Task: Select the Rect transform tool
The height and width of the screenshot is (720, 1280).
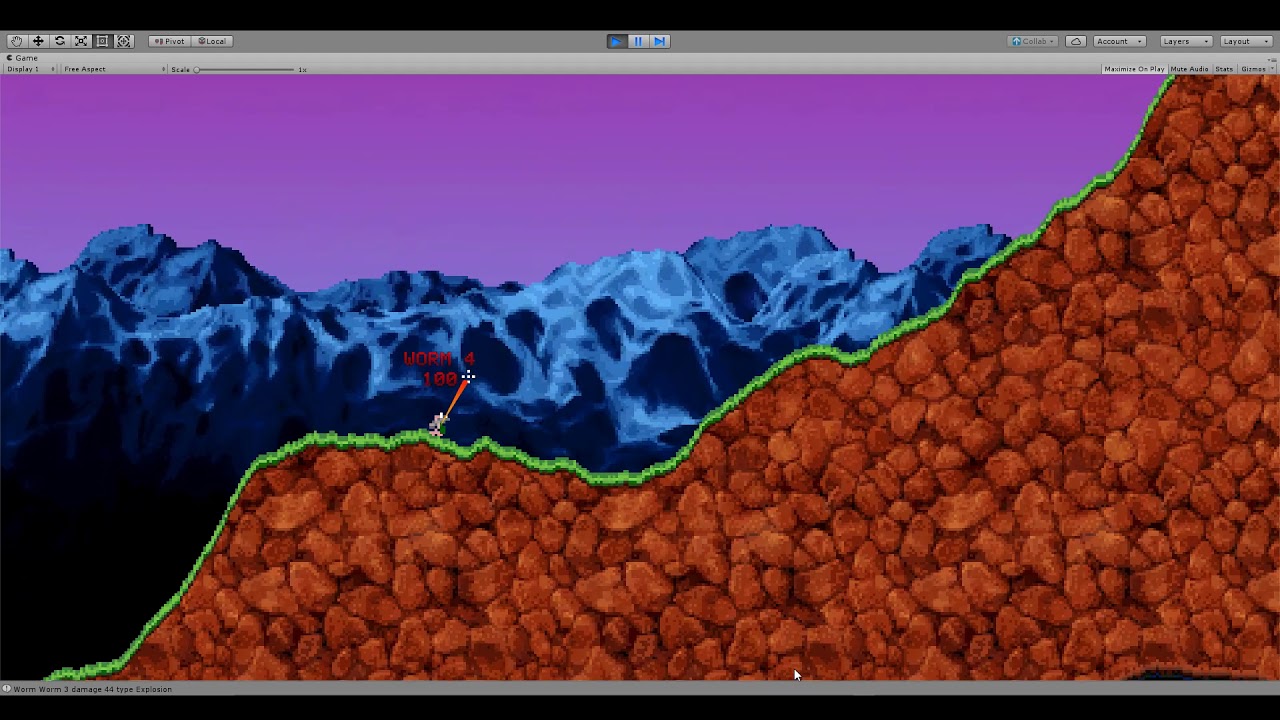Action: tap(102, 41)
